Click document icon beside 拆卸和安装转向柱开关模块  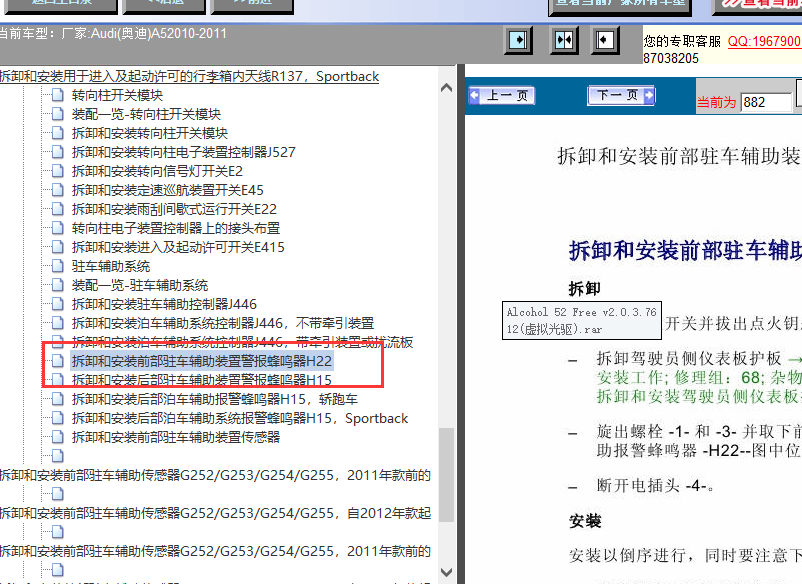(x=58, y=133)
